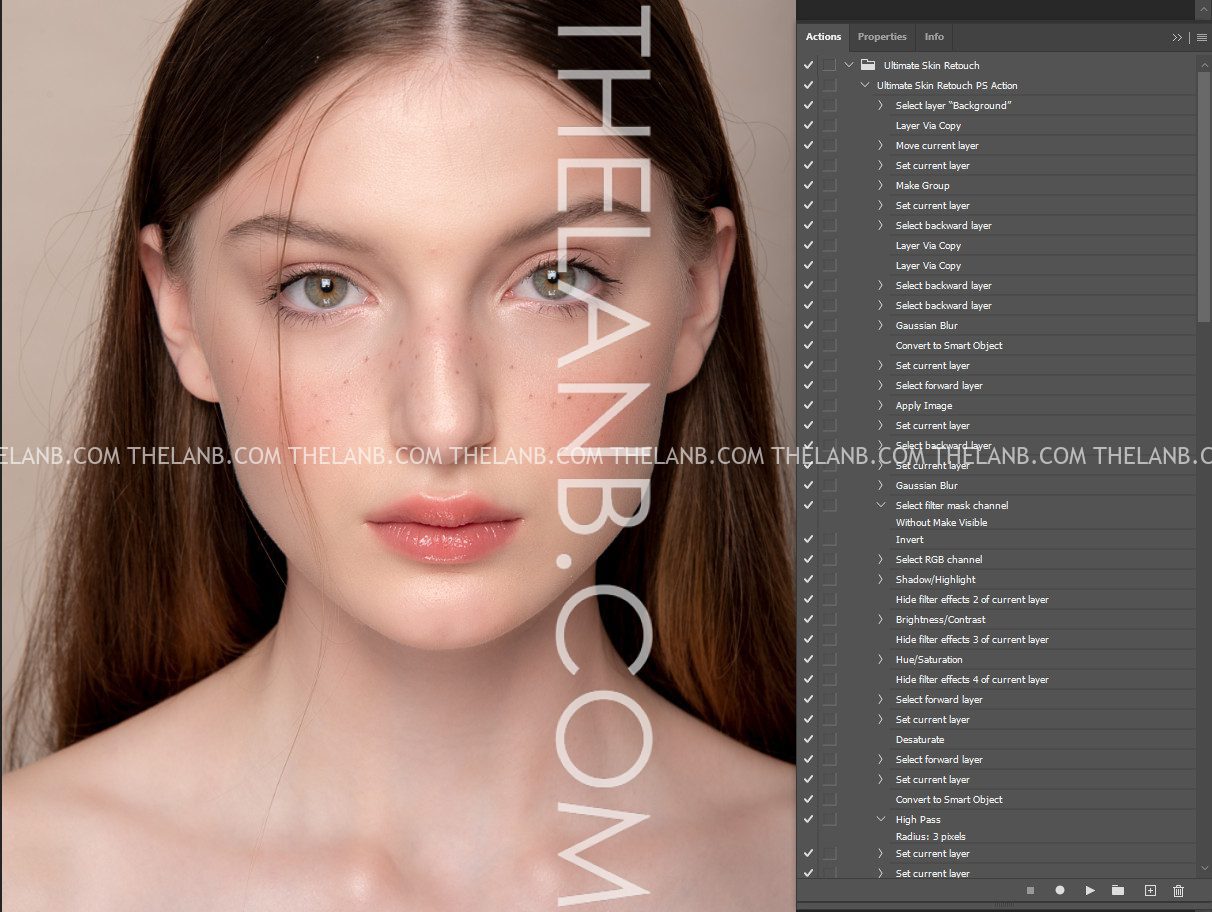Click the Actions panel vertical scrollbar
Screen dimensions: 1212x912
click(1204, 190)
